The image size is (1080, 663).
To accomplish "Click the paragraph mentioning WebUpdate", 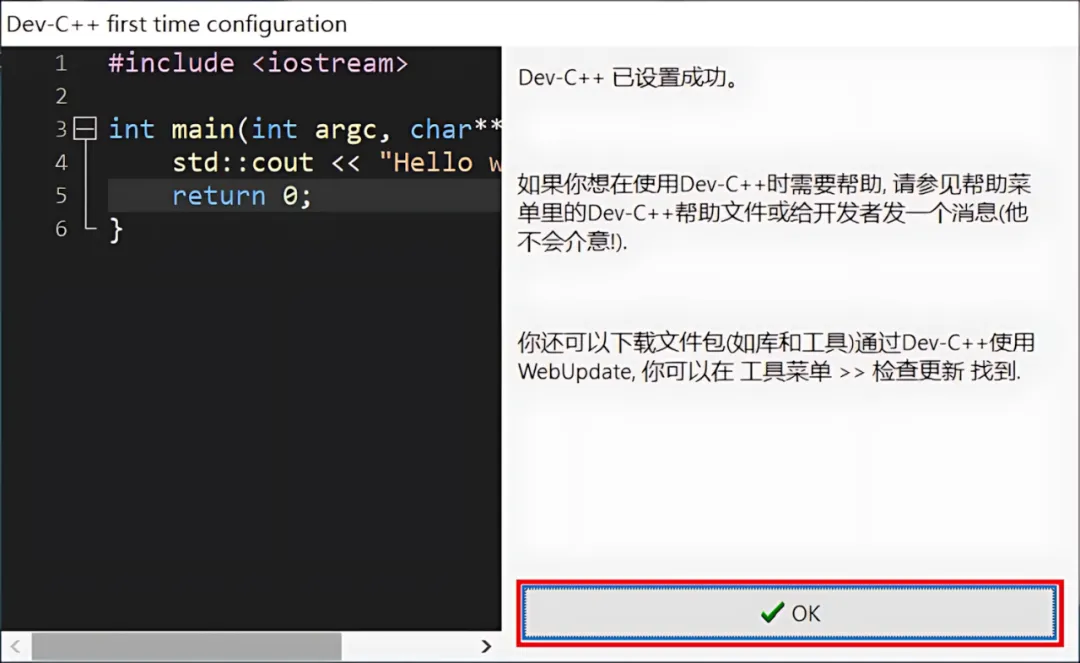I will coord(776,357).
